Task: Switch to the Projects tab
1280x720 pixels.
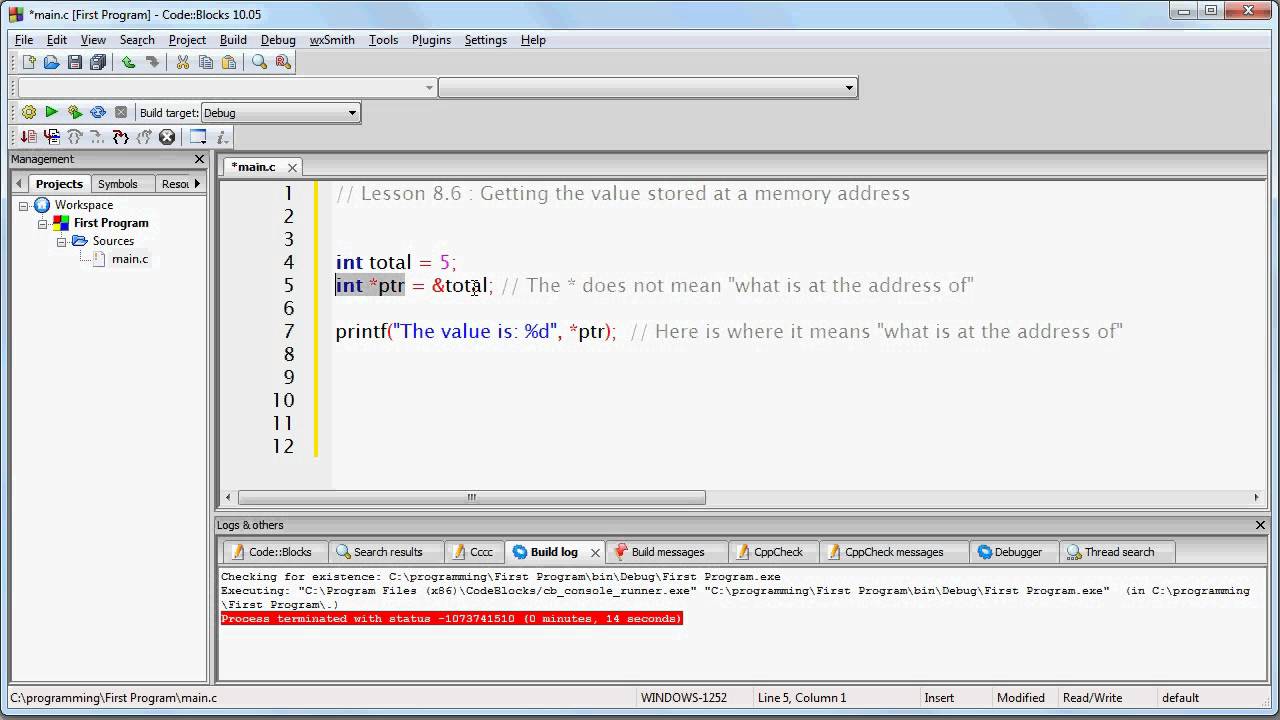Action: [x=59, y=184]
